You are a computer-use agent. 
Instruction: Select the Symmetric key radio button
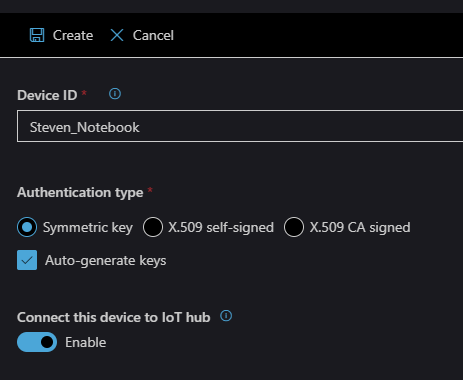tap(27, 227)
